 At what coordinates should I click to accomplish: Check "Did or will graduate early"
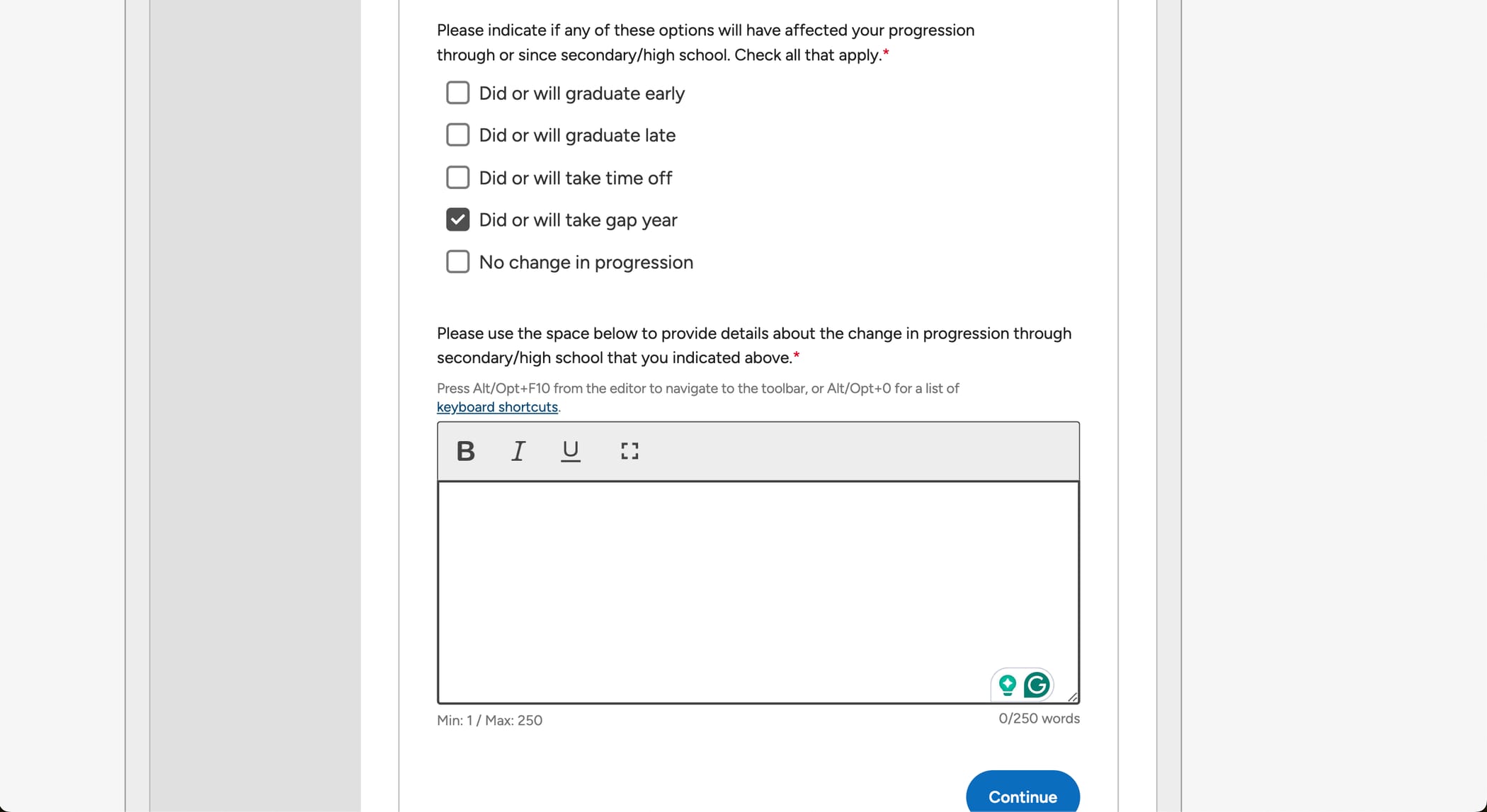(x=458, y=93)
